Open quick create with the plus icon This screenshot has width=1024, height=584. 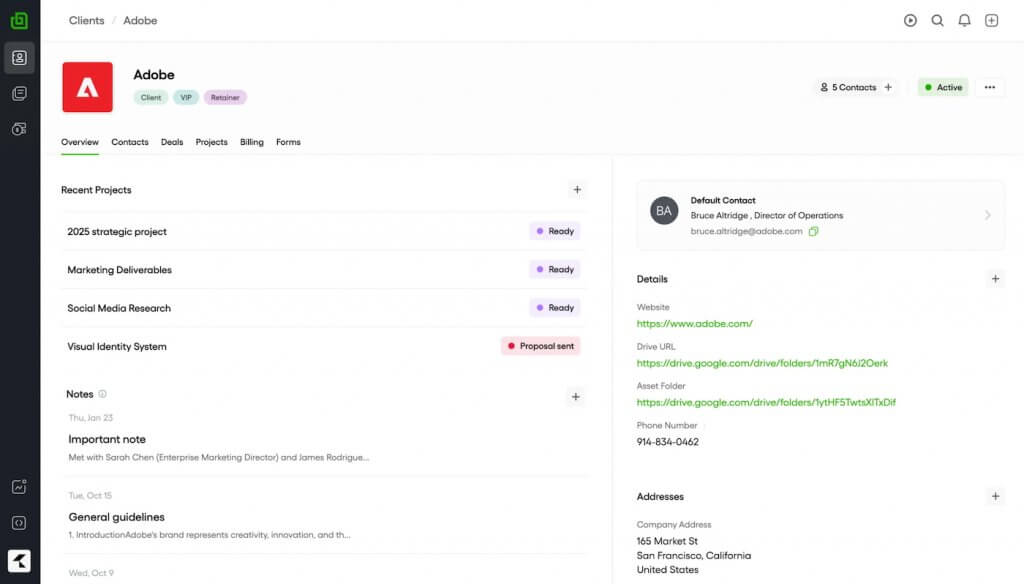[x=991, y=20]
